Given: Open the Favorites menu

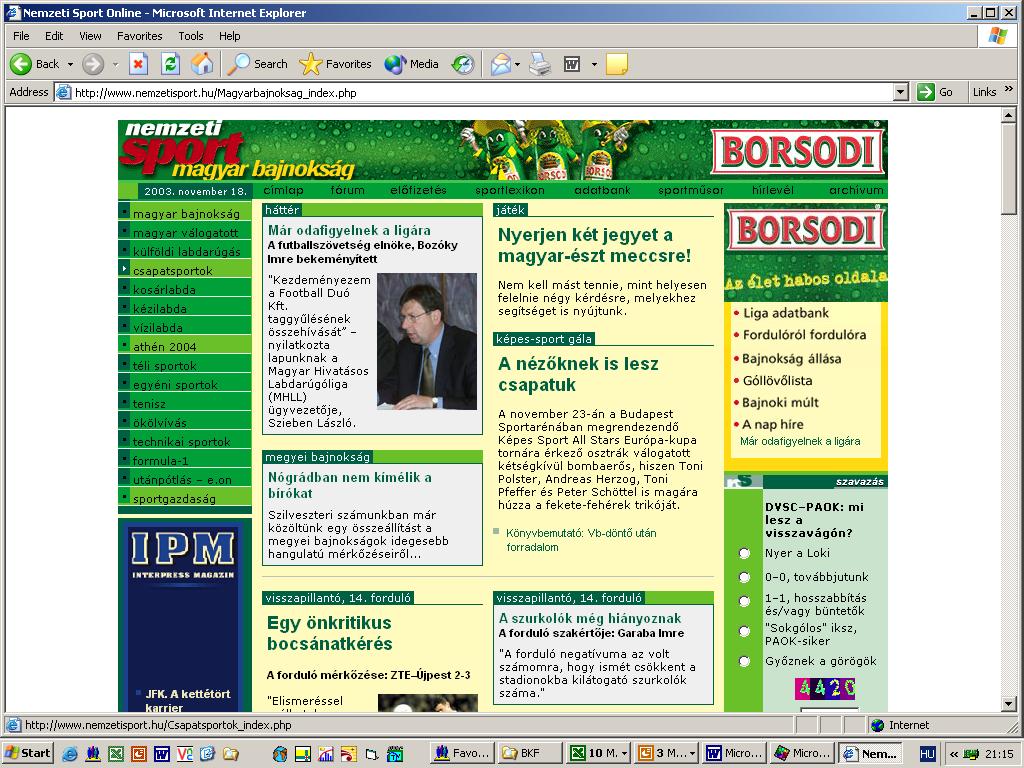Looking at the screenshot, I should (140, 36).
